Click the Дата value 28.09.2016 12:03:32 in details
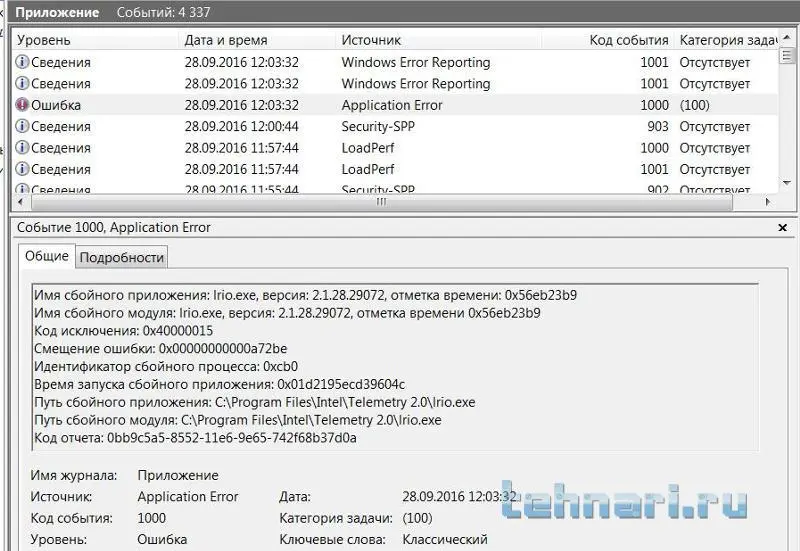The image size is (800, 551). tap(459, 496)
